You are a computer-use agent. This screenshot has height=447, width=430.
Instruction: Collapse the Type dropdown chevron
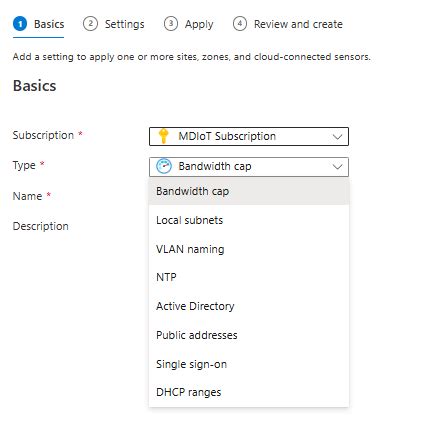tap(337, 166)
